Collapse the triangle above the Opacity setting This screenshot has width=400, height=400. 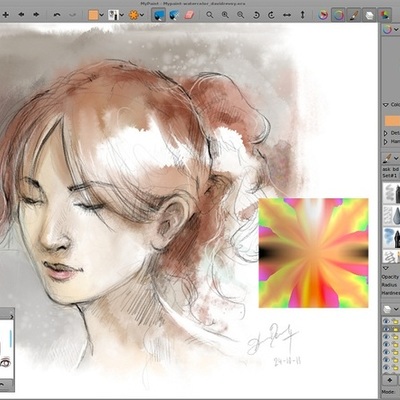pos(386,268)
